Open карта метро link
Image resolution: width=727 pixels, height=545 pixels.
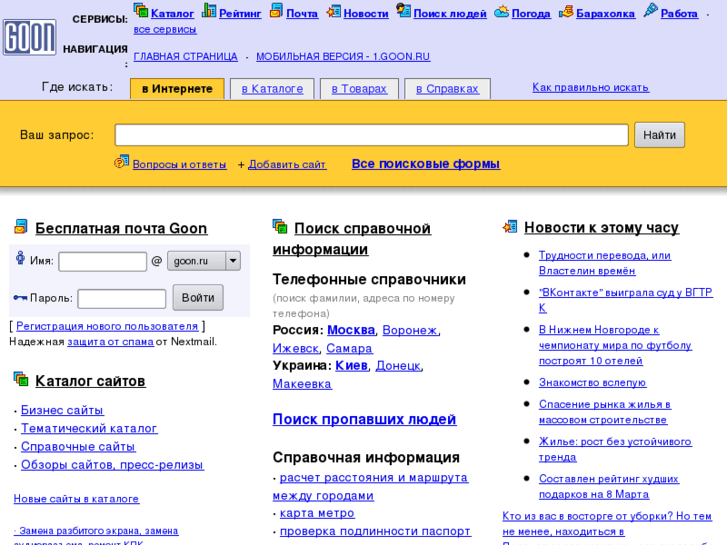[317, 513]
